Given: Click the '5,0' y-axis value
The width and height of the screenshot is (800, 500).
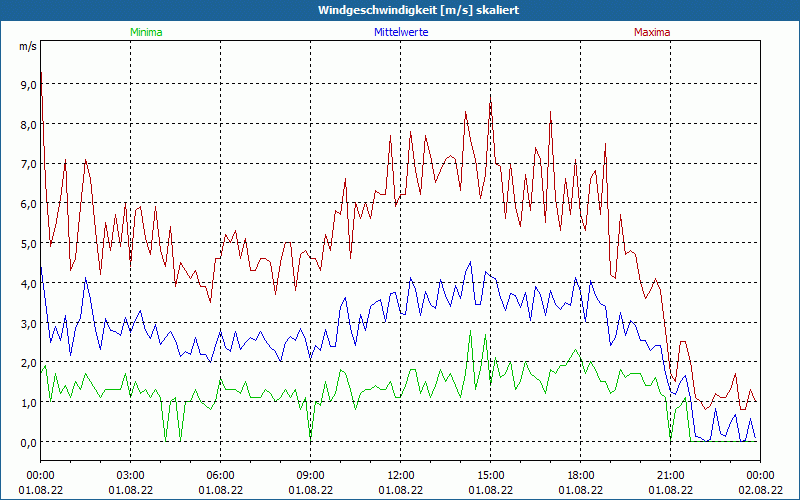Looking at the screenshot, I should 28,244.
